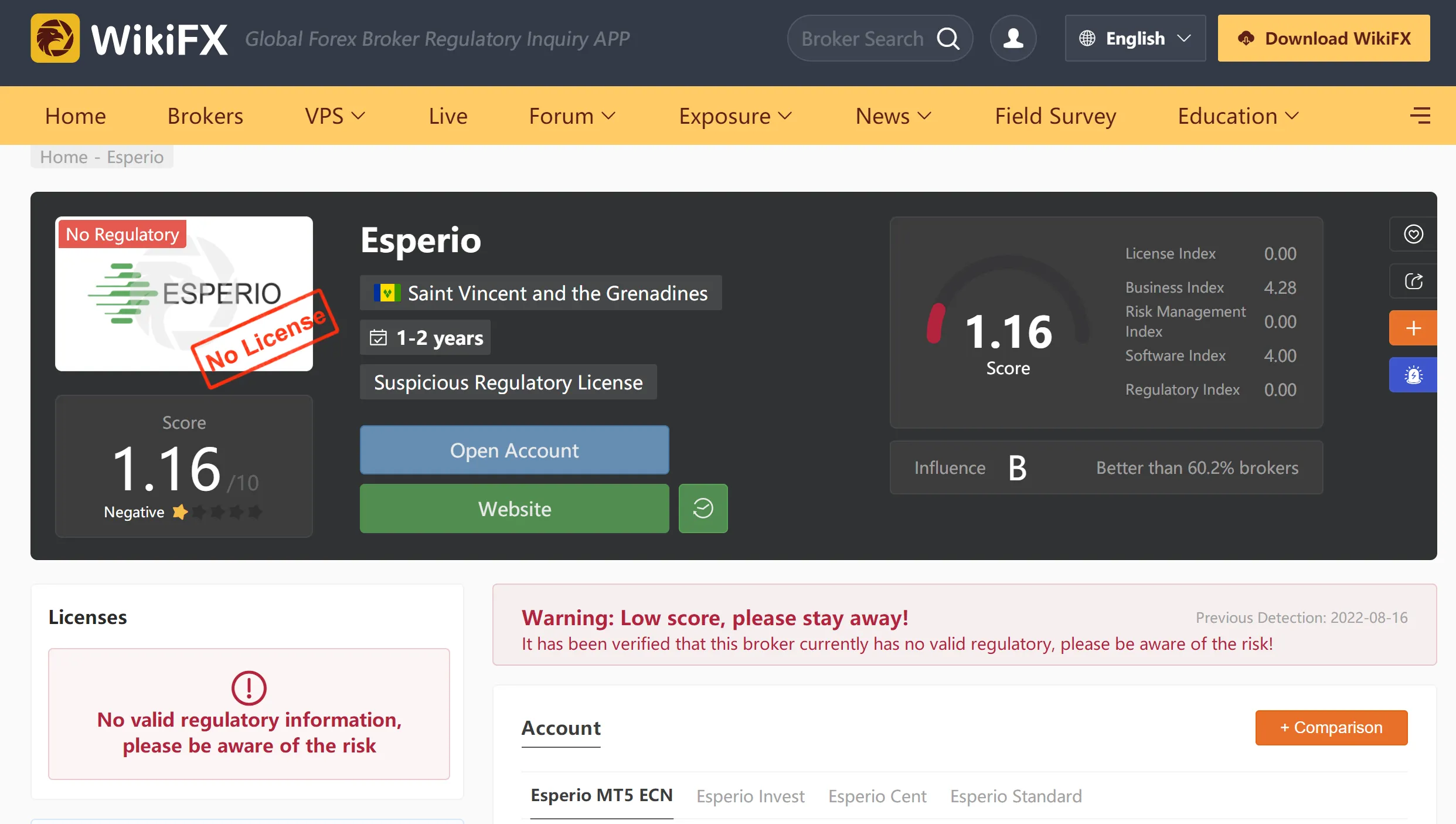
Task: Click the Regulatory Index value 0.00
Action: 1280,389
